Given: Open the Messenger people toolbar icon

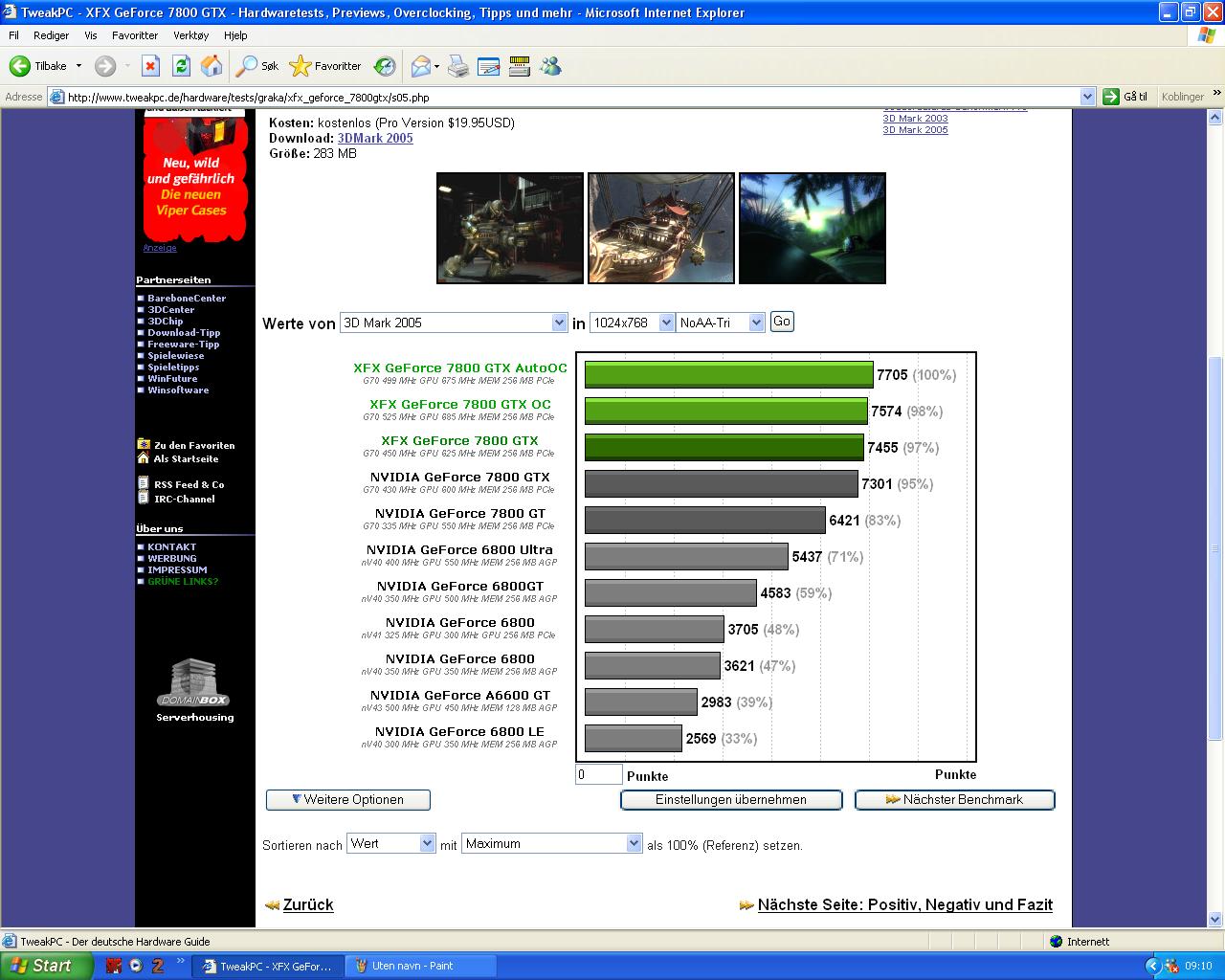Looking at the screenshot, I should (550, 66).
